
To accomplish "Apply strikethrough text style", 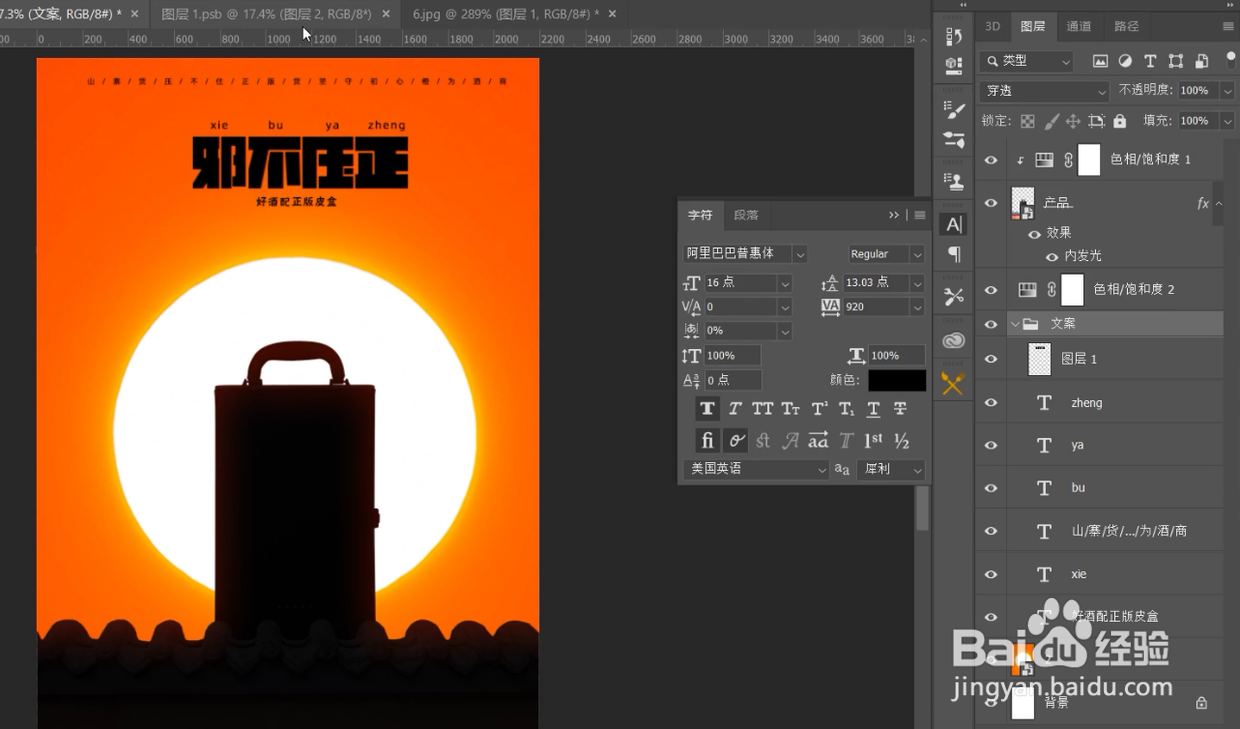I will pyautogui.click(x=900, y=408).
